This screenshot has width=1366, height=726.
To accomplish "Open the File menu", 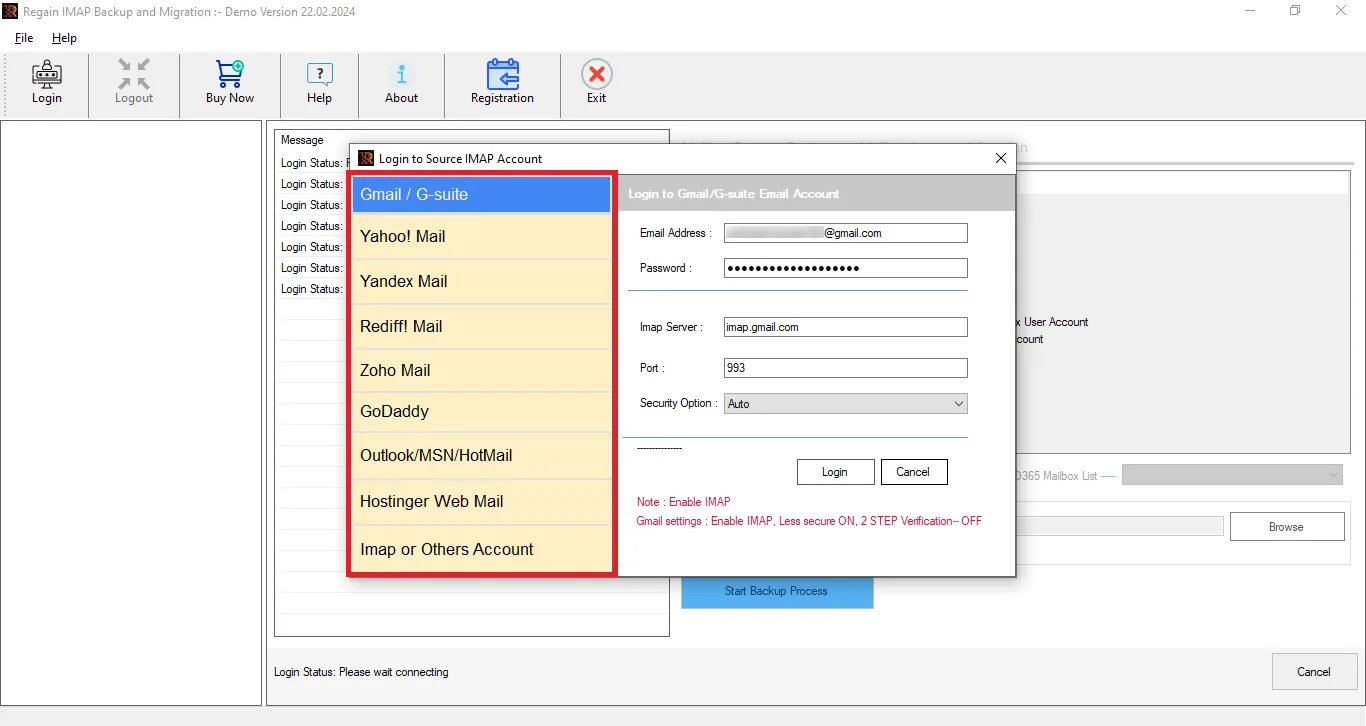I will (x=24, y=38).
